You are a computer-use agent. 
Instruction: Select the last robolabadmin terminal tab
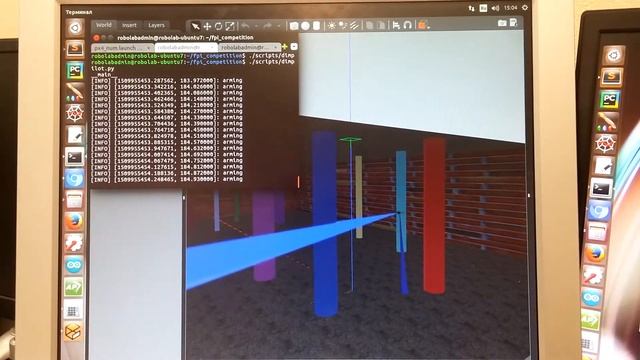pos(250,47)
